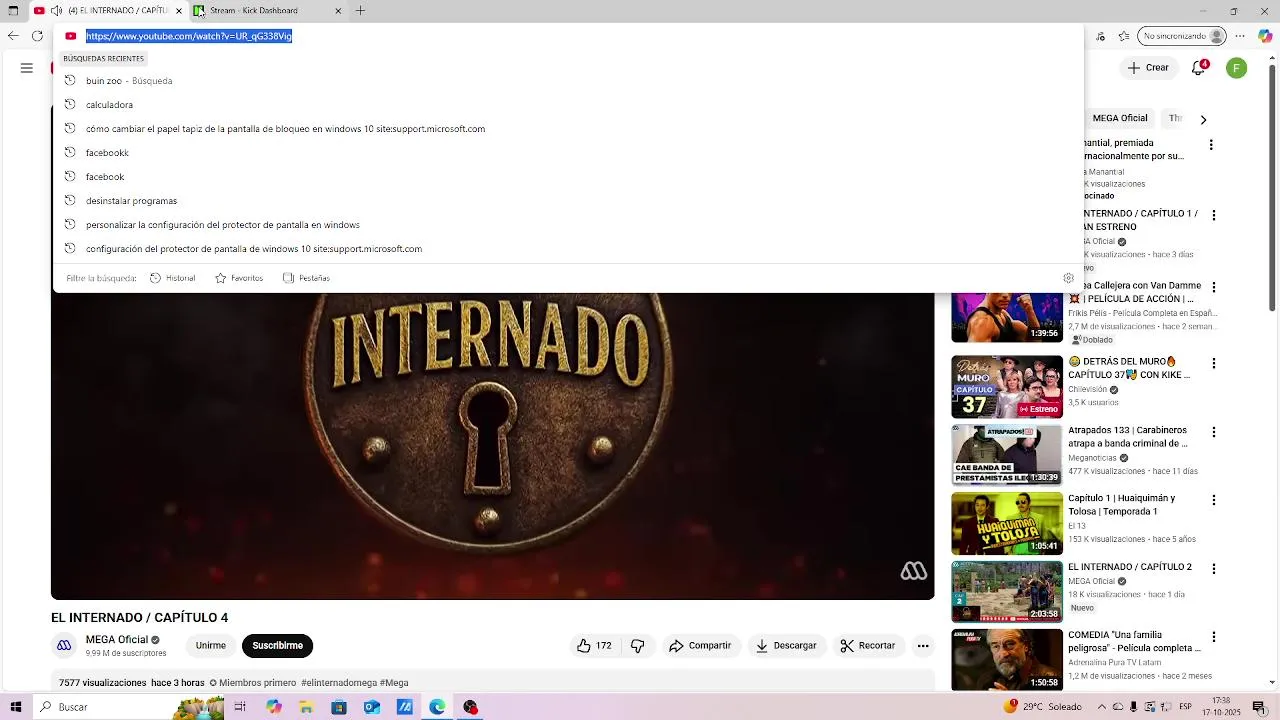Open Copilot app in taskbar
Viewport: 1280px width, 720px height.
coord(273,707)
